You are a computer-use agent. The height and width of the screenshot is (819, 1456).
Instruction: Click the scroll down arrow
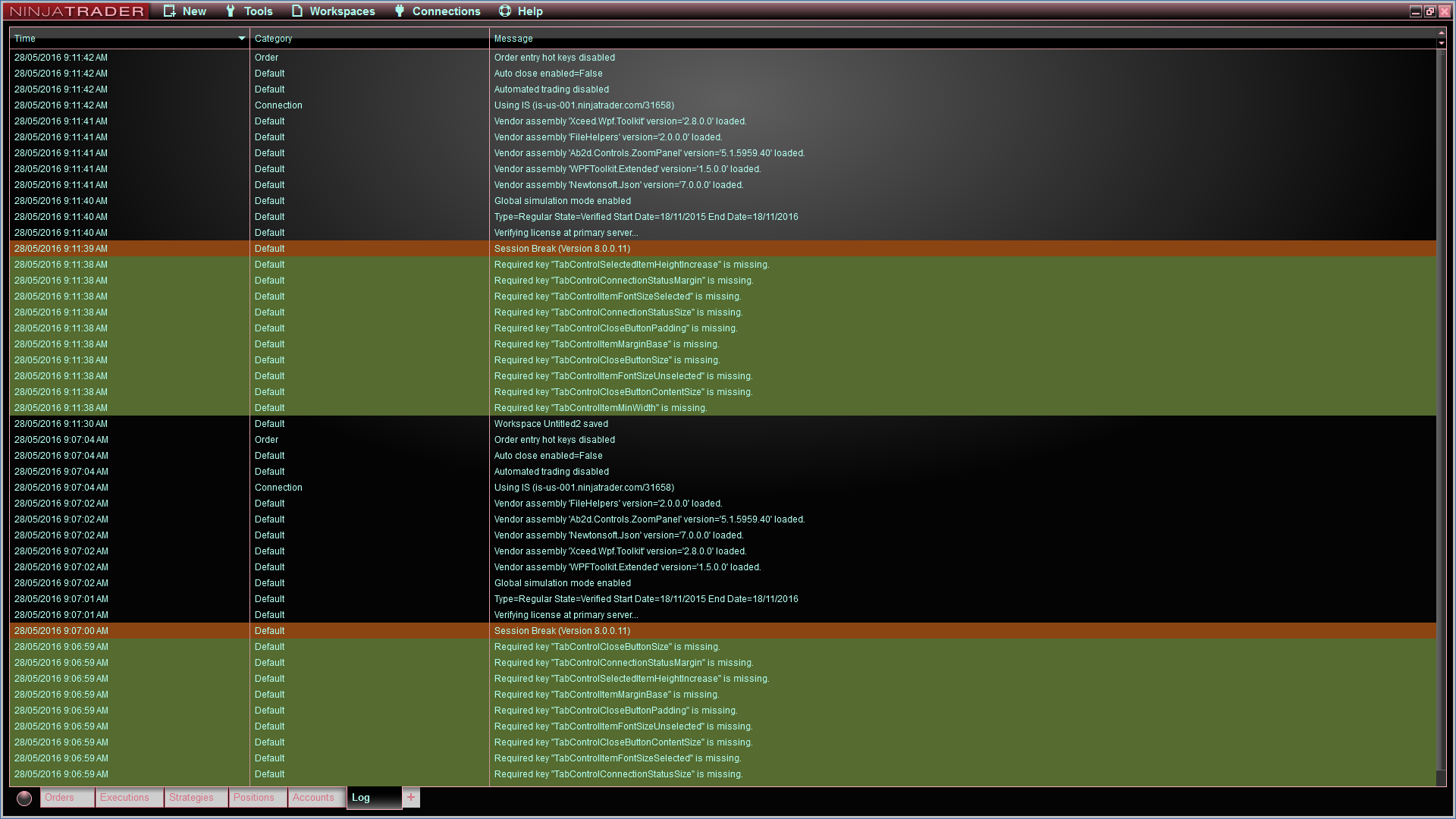click(1442, 43)
